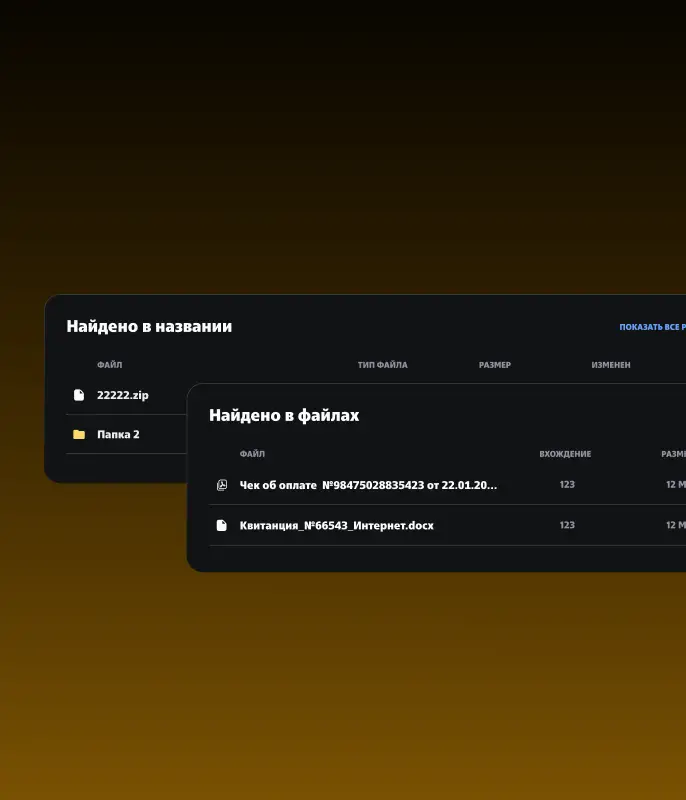Click the Найдено в файлах heading
Viewport: 686px width, 800px height.
(284, 415)
